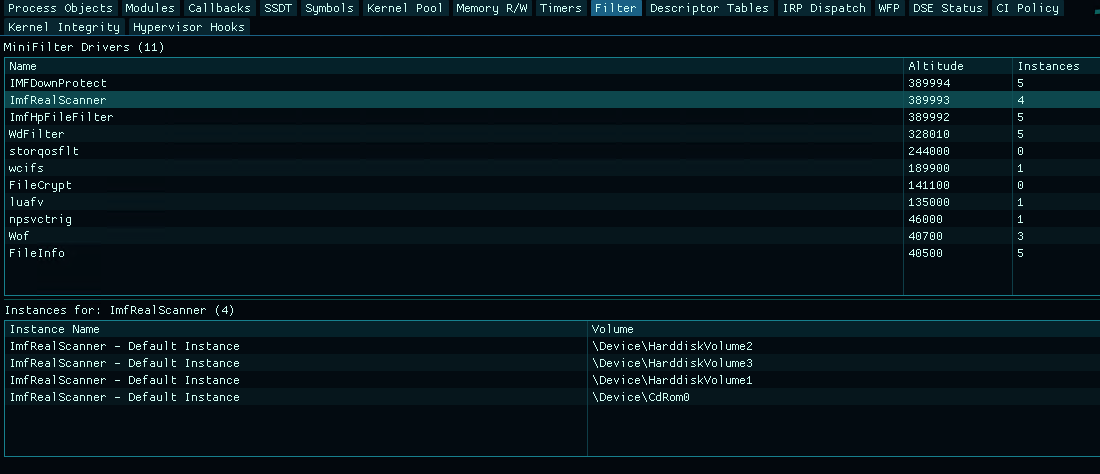Viewport: 1100px width, 474px height.
Task: Select the ImfRealScanner driver row
Action: 553,100
